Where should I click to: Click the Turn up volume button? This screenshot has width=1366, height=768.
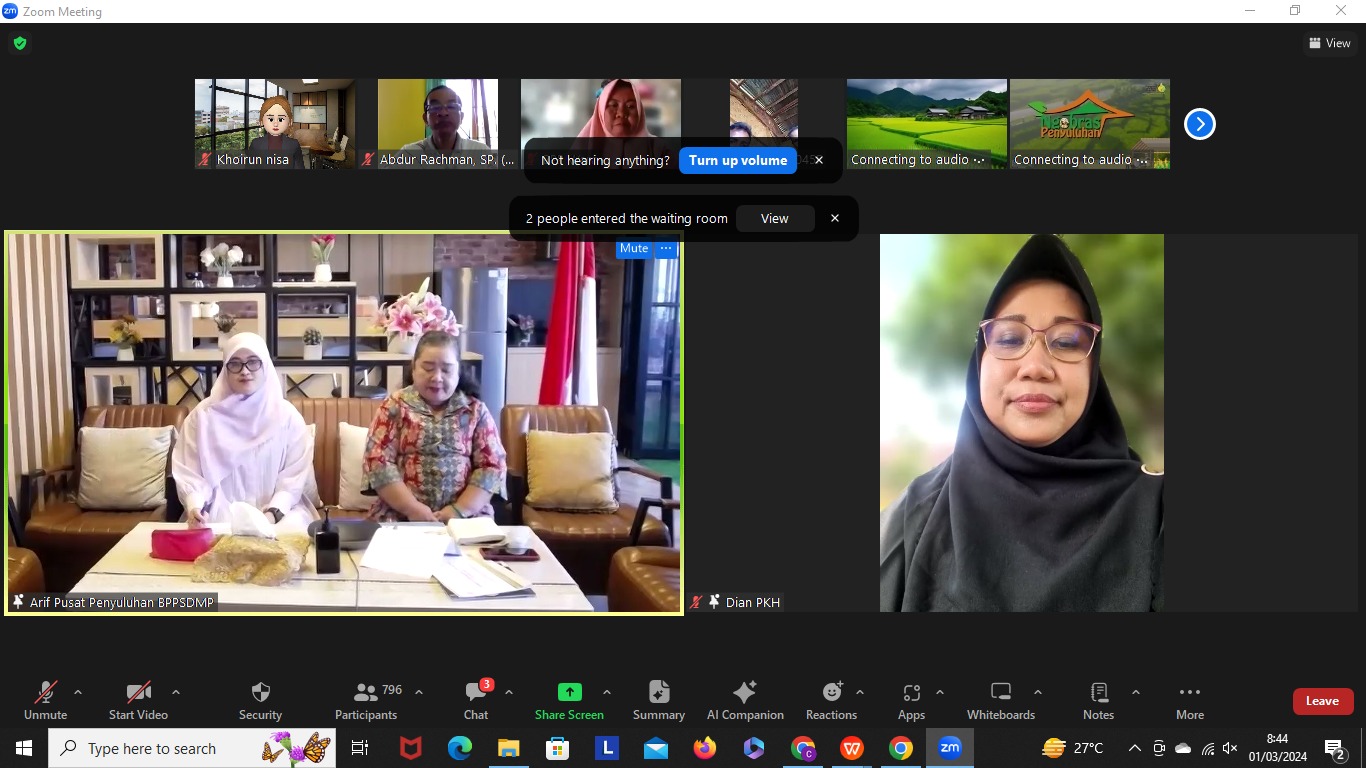[x=737, y=160]
